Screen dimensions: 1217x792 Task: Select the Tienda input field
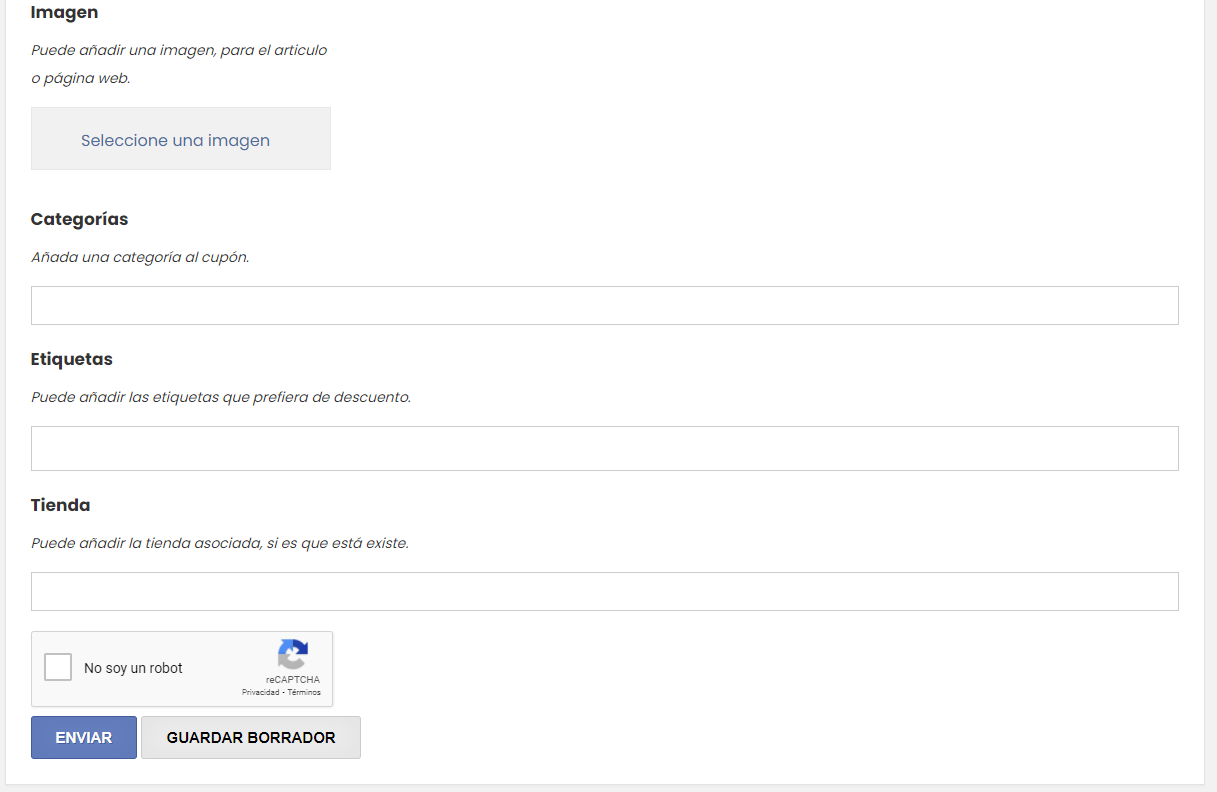click(604, 592)
